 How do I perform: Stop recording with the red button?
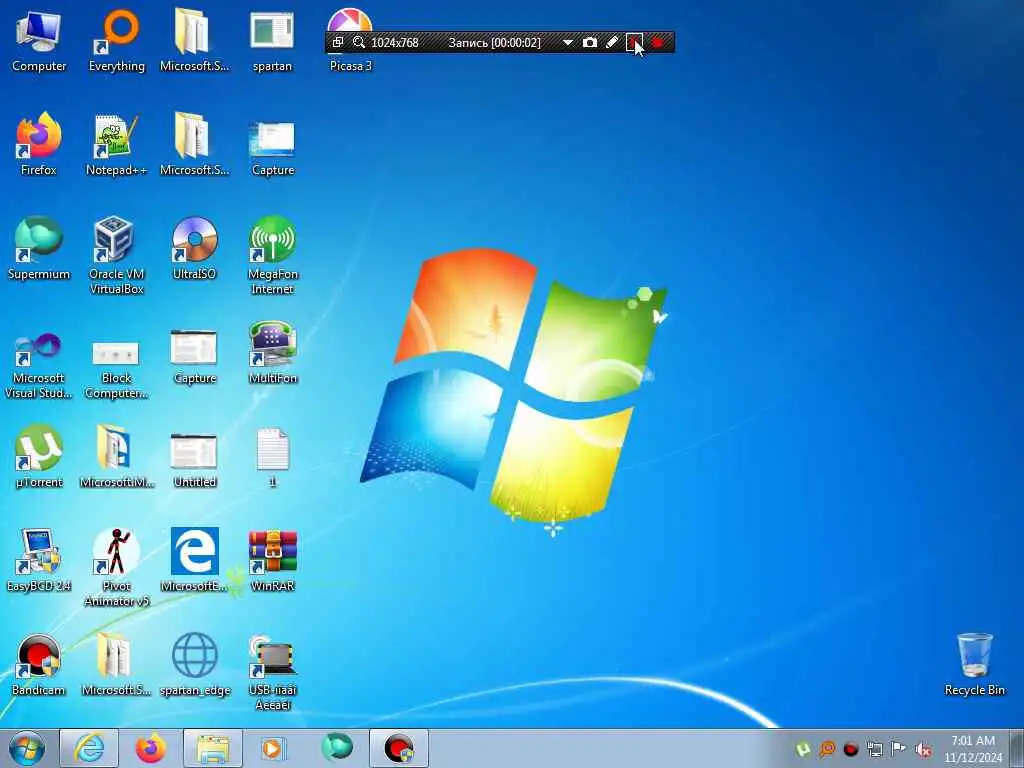tap(658, 42)
